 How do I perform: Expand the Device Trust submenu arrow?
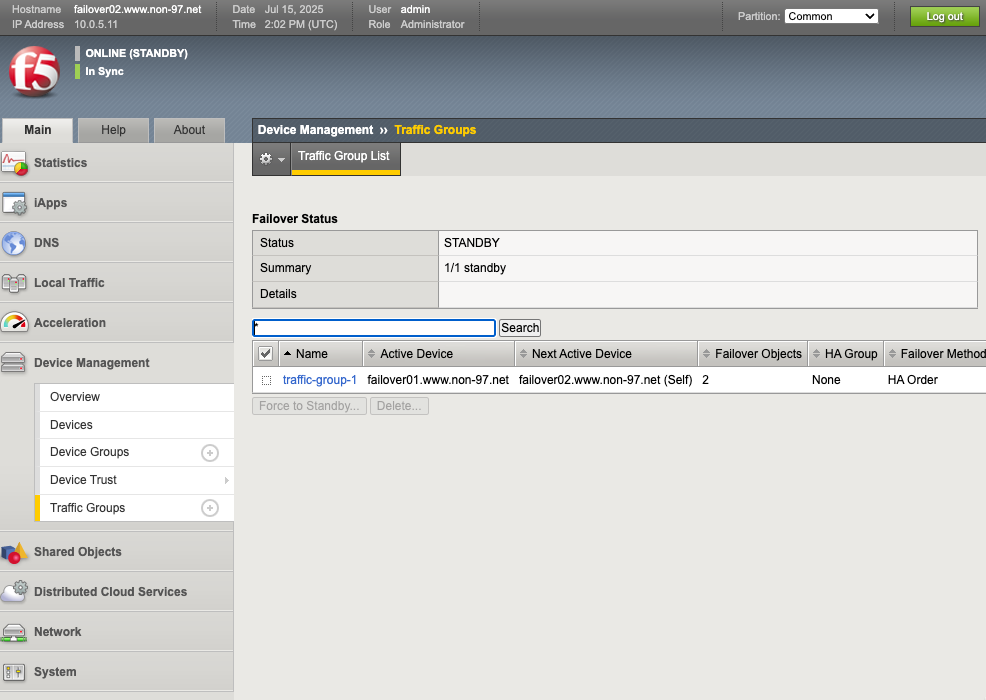click(x=226, y=481)
